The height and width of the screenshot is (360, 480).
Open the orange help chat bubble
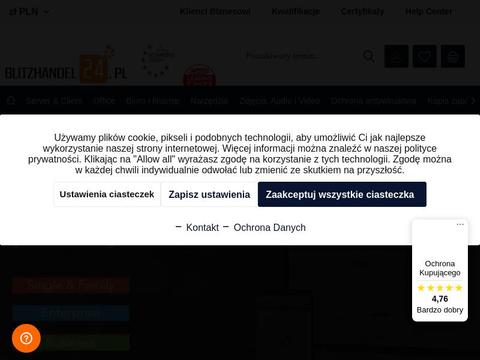tap(26, 338)
